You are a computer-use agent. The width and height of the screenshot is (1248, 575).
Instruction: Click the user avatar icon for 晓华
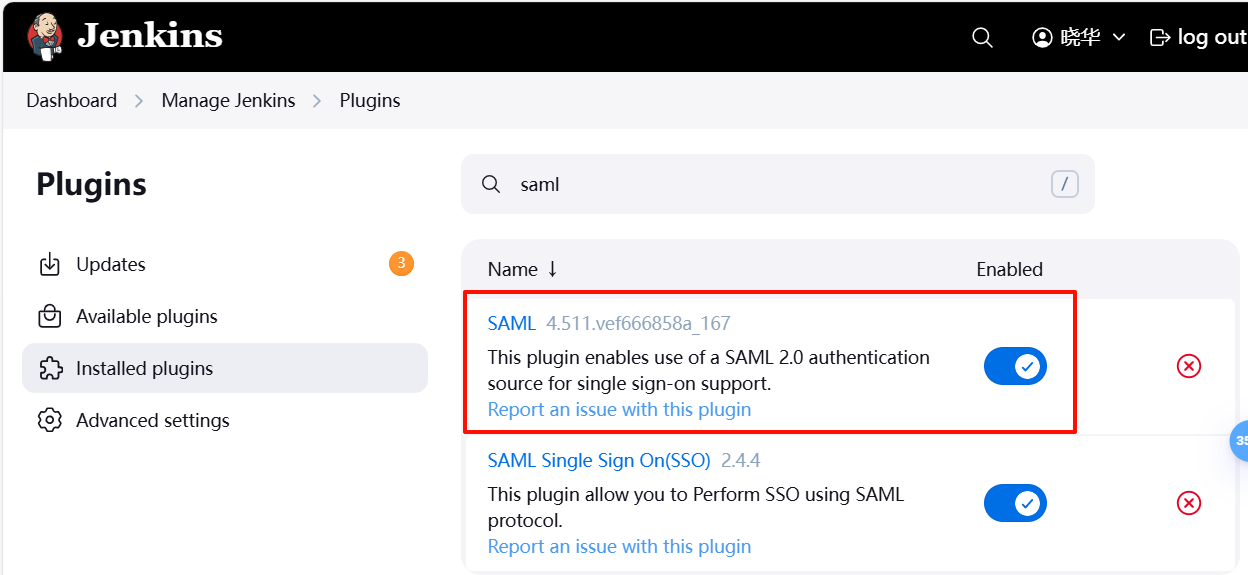click(1042, 37)
